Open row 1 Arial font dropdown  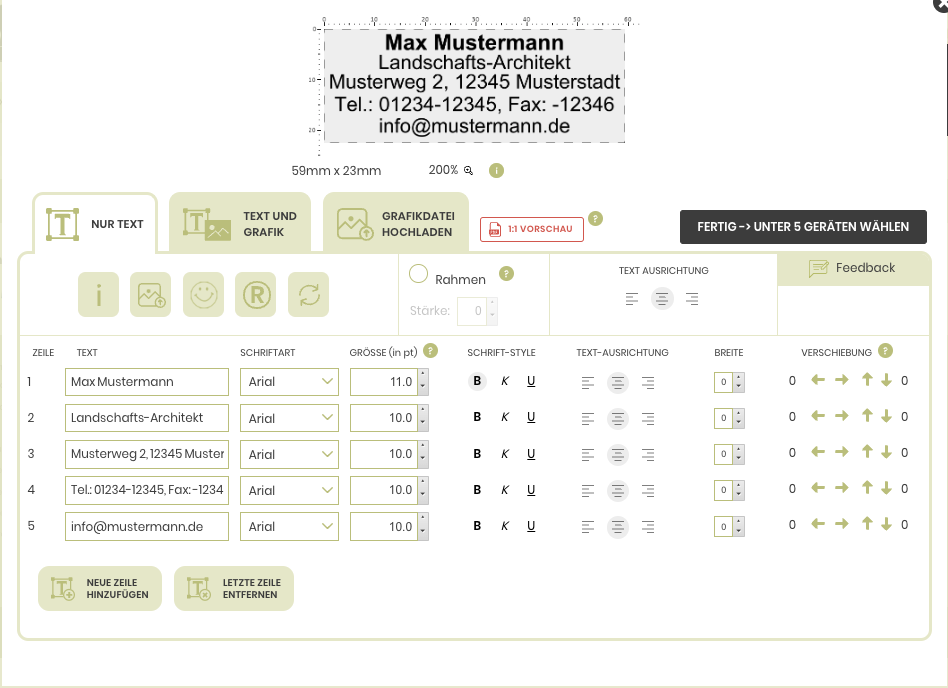point(289,382)
